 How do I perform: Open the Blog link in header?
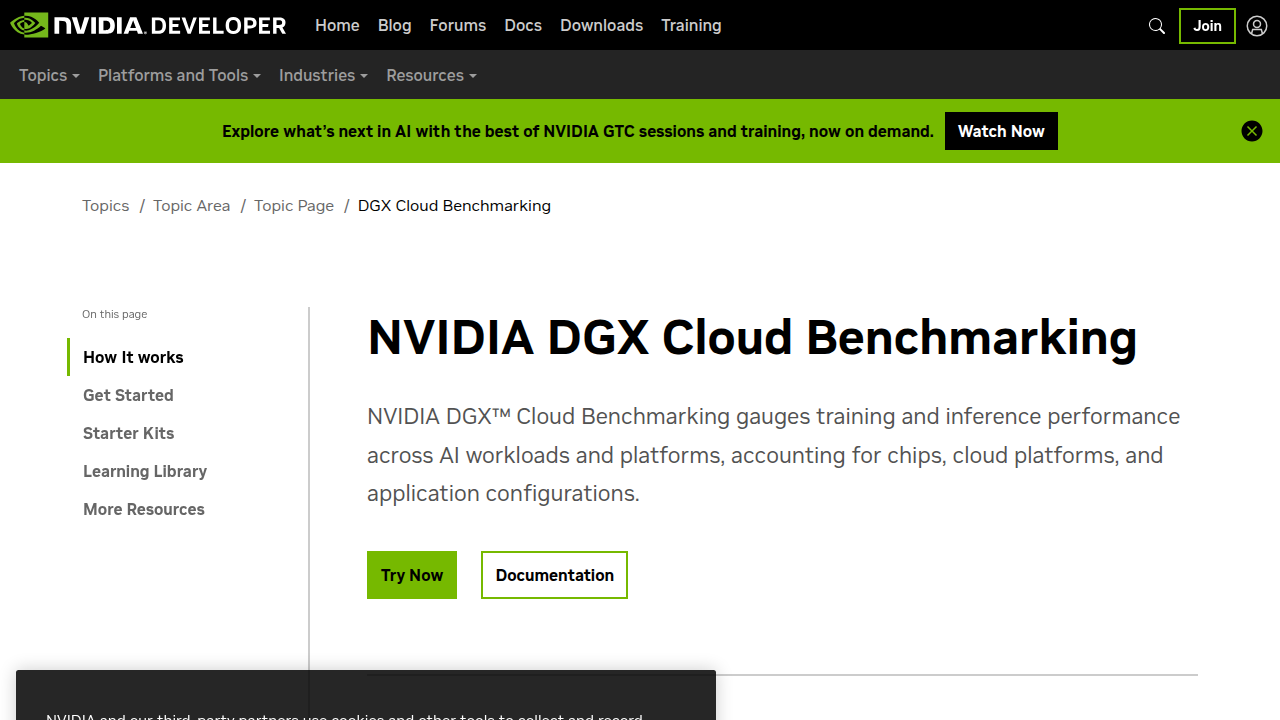pos(395,25)
